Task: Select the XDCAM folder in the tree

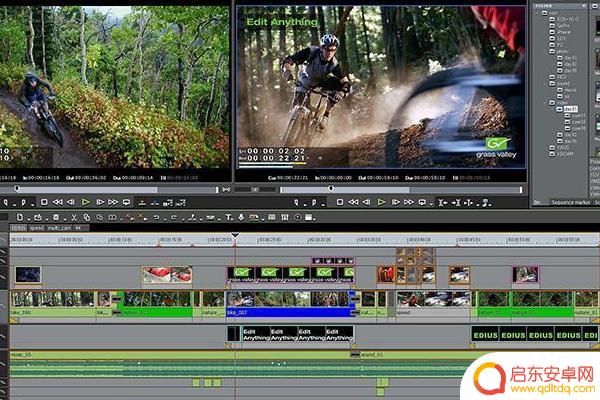Action: tap(566, 154)
